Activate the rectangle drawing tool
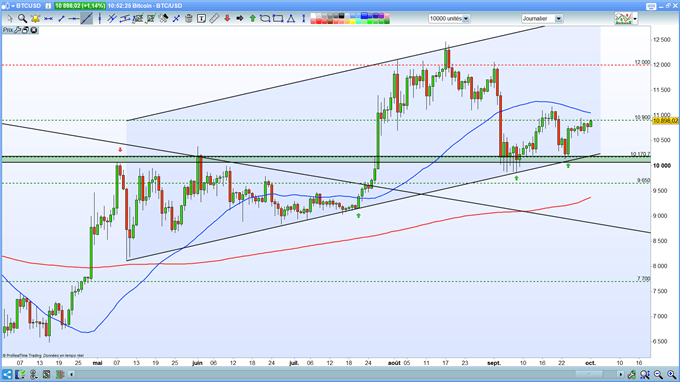Image resolution: width=680 pixels, height=382 pixels. pos(278,18)
